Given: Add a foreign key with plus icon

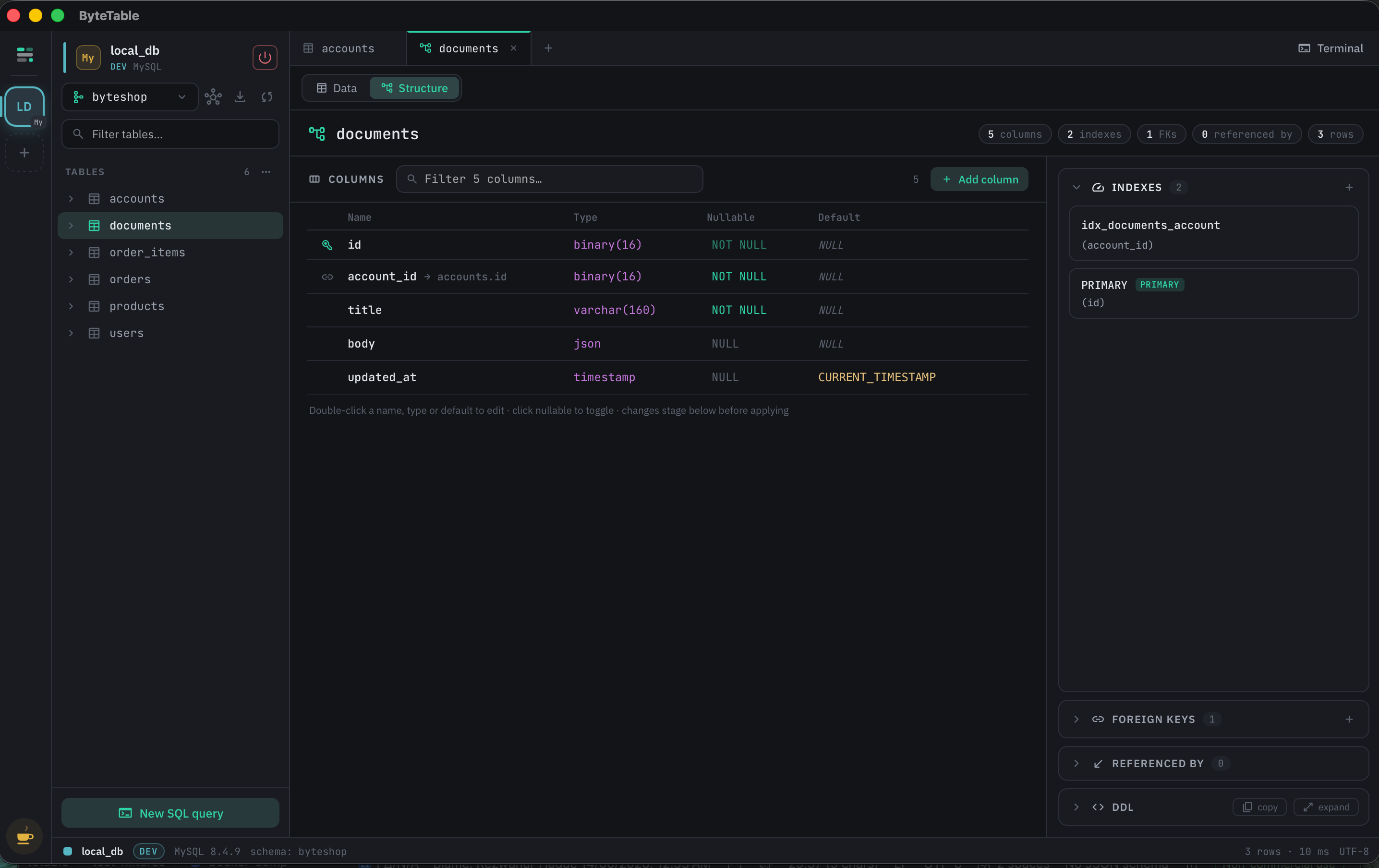Looking at the screenshot, I should tap(1349, 719).
